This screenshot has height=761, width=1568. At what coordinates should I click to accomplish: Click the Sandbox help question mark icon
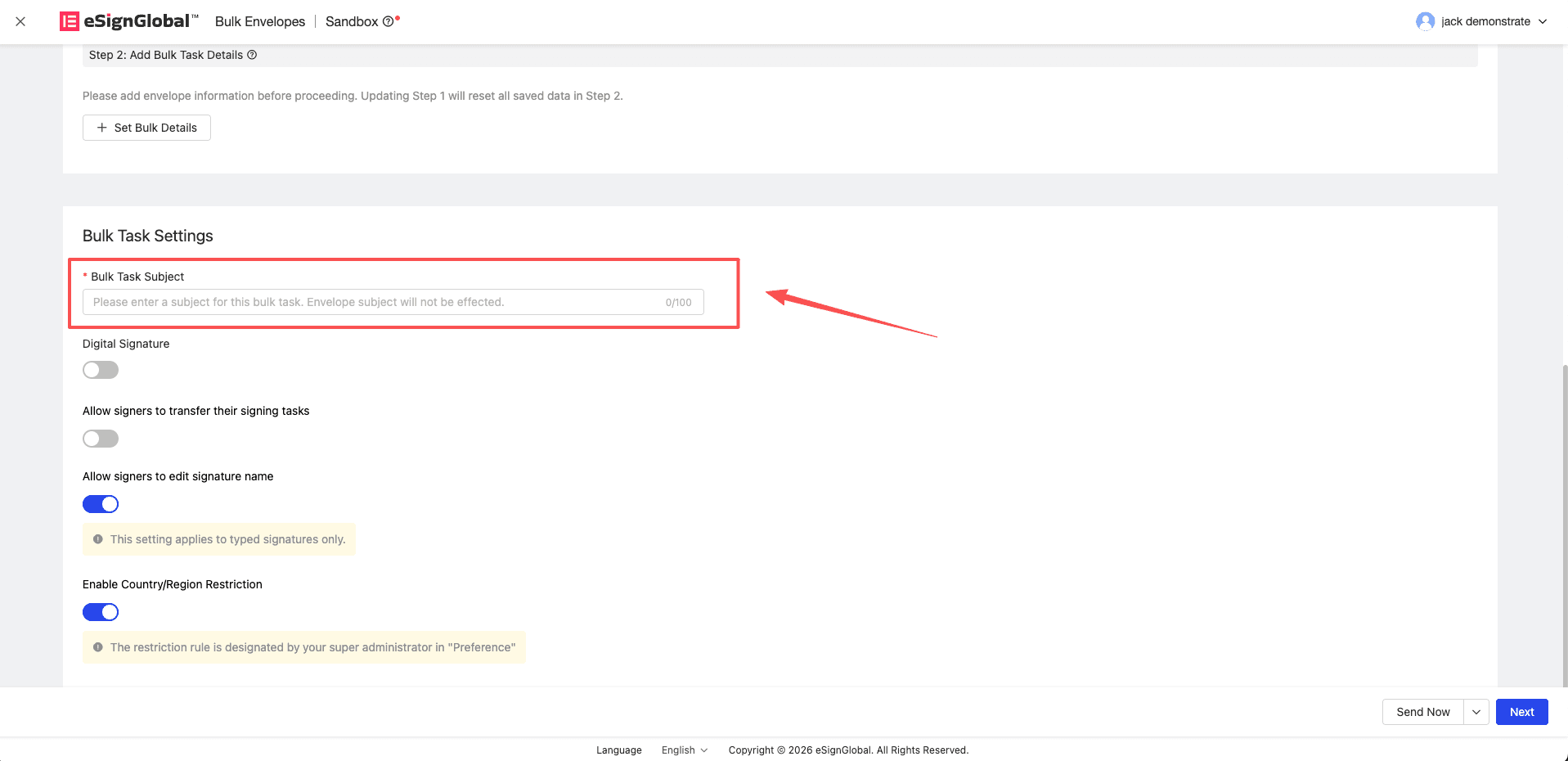tap(388, 22)
